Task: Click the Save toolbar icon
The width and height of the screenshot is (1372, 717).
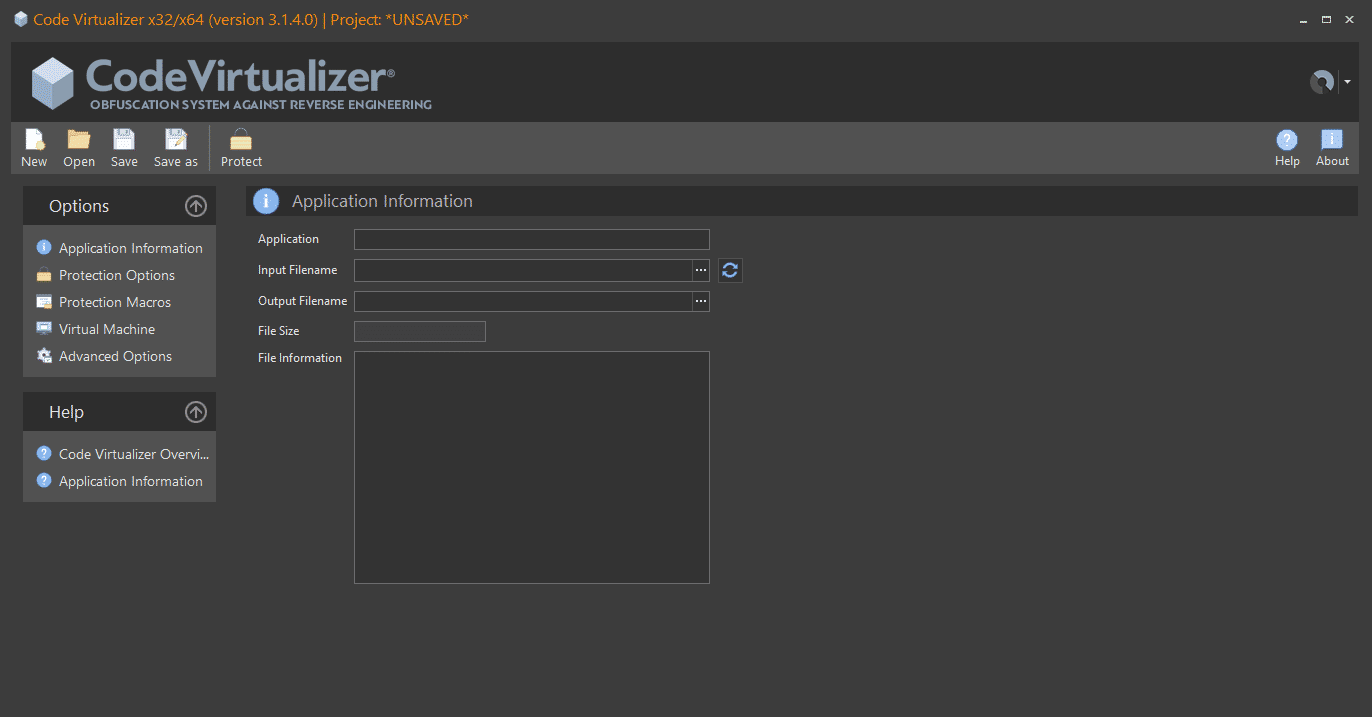Action: pyautogui.click(x=124, y=141)
